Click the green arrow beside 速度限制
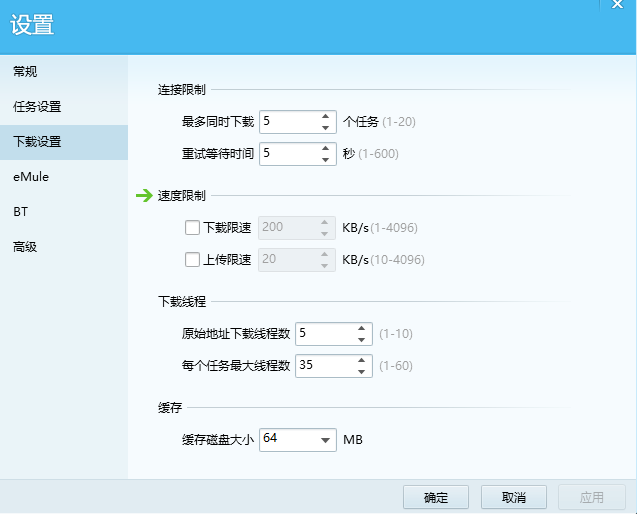The image size is (637, 514). (x=143, y=196)
